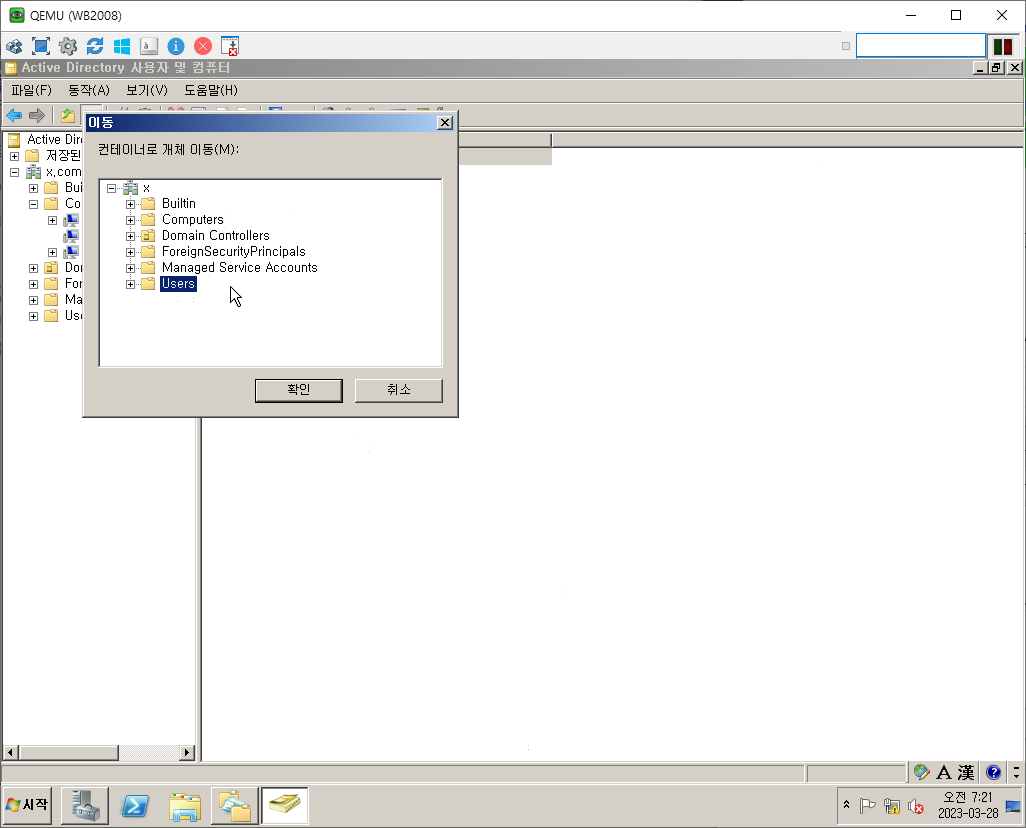The image size is (1026, 828).
Task: Select x.com domain in left tree
Action: [63, 172]
